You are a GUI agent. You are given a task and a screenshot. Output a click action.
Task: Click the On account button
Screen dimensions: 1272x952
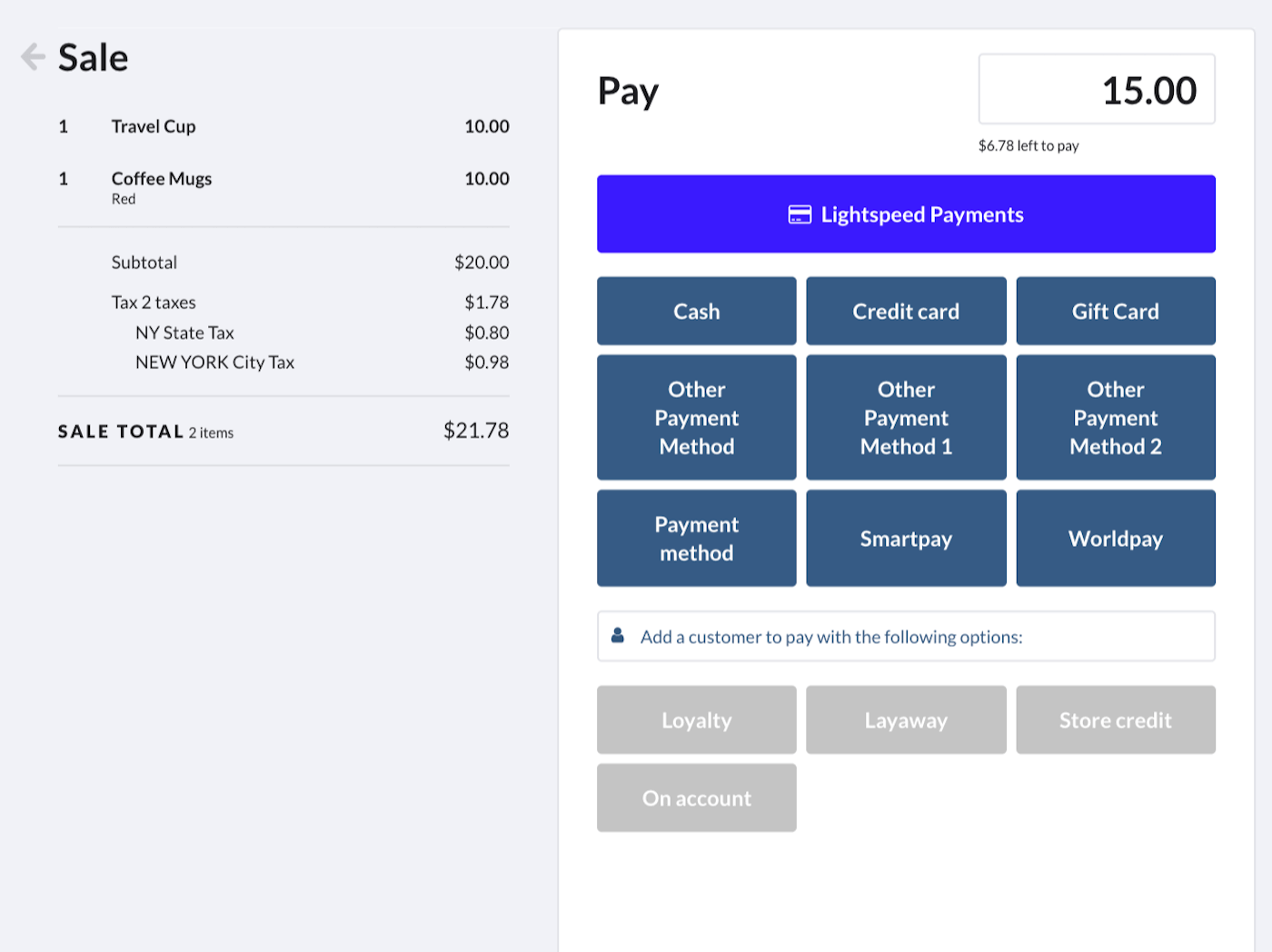[x=696, y=798]
